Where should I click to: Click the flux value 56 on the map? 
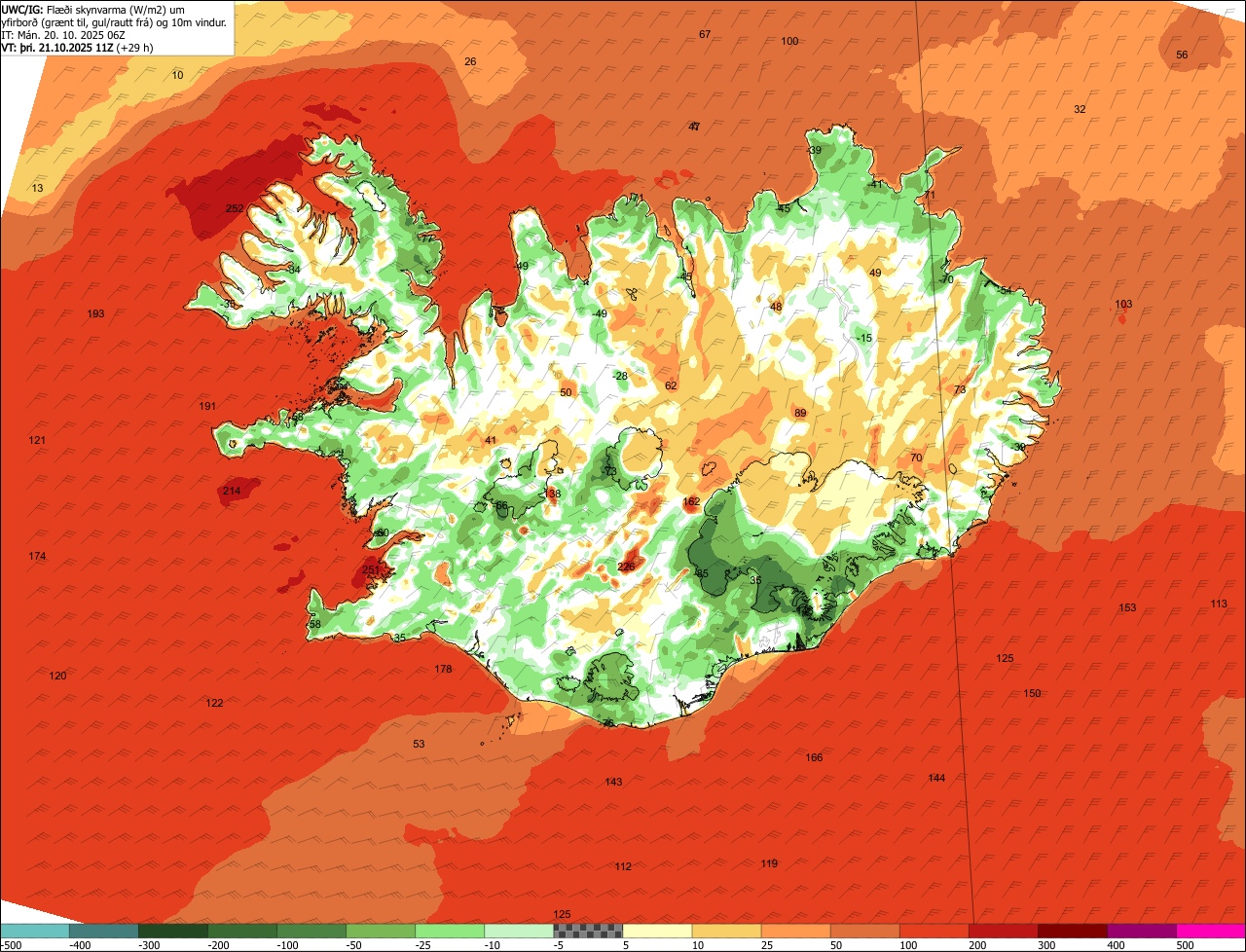point(1182,55)
